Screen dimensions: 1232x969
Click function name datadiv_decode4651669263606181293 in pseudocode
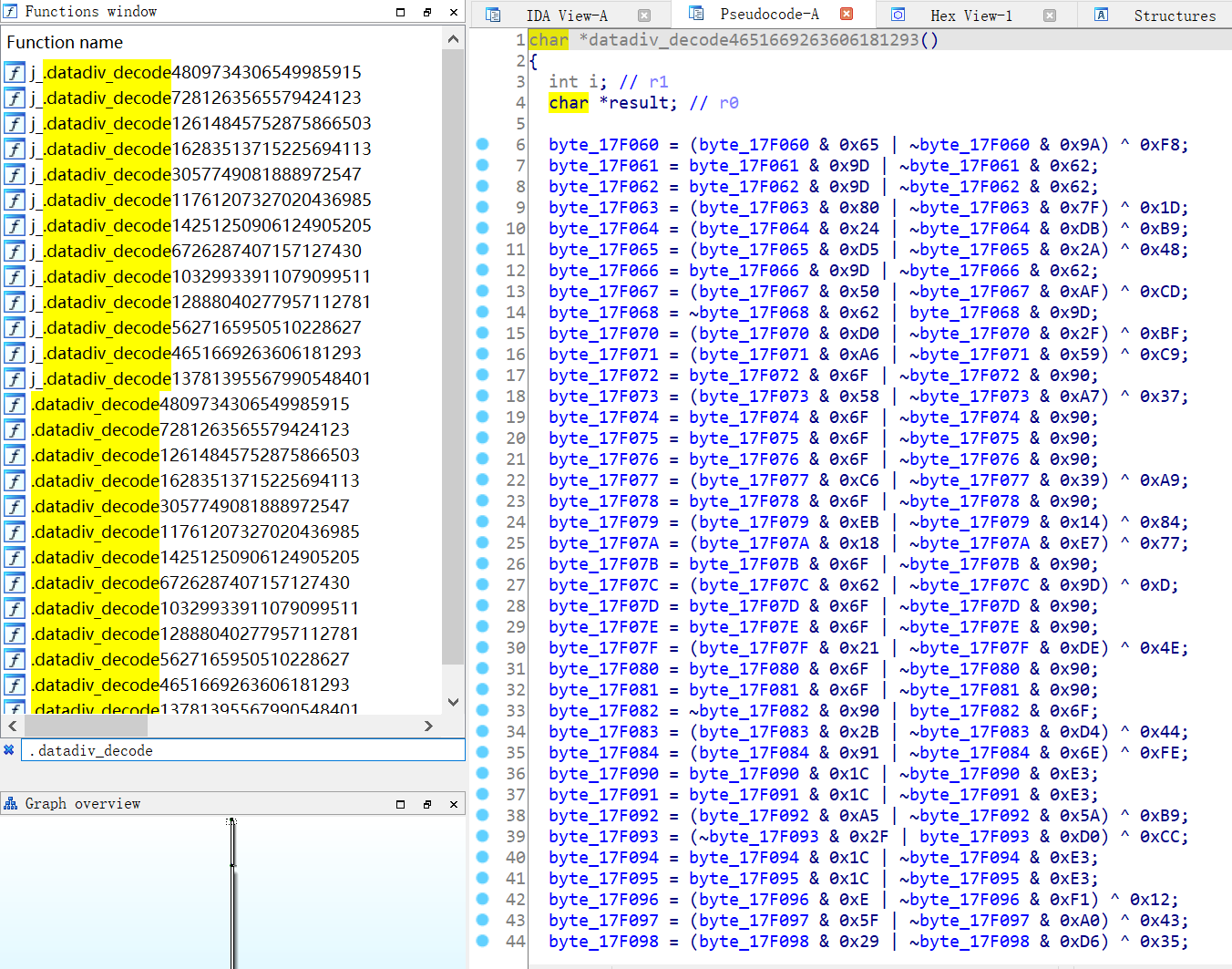(x=754, y=39)
